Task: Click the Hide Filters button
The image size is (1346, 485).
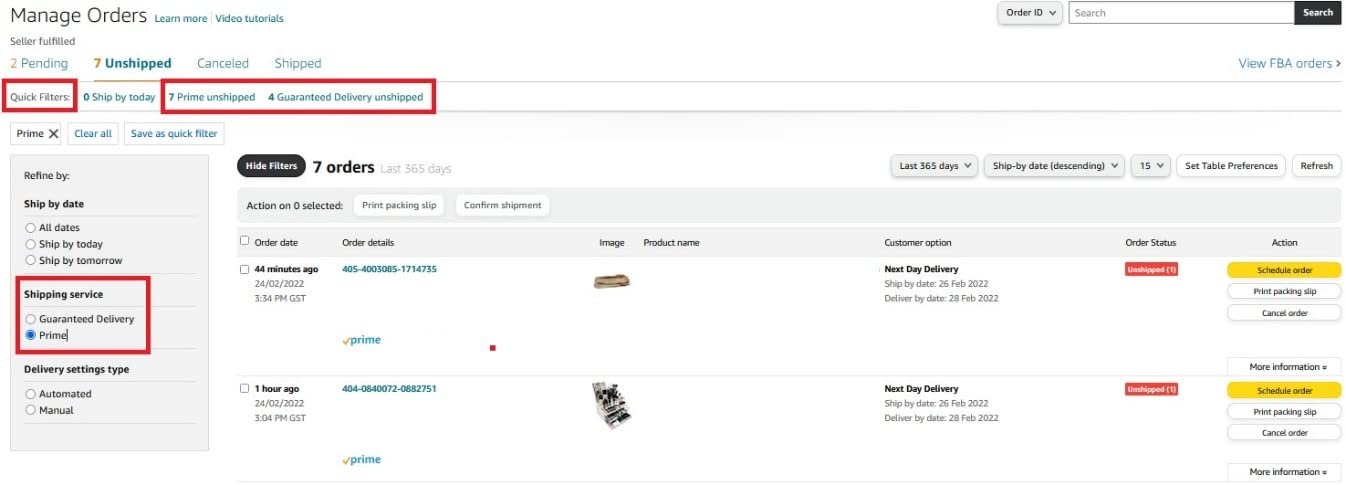Action: [270, 166]
